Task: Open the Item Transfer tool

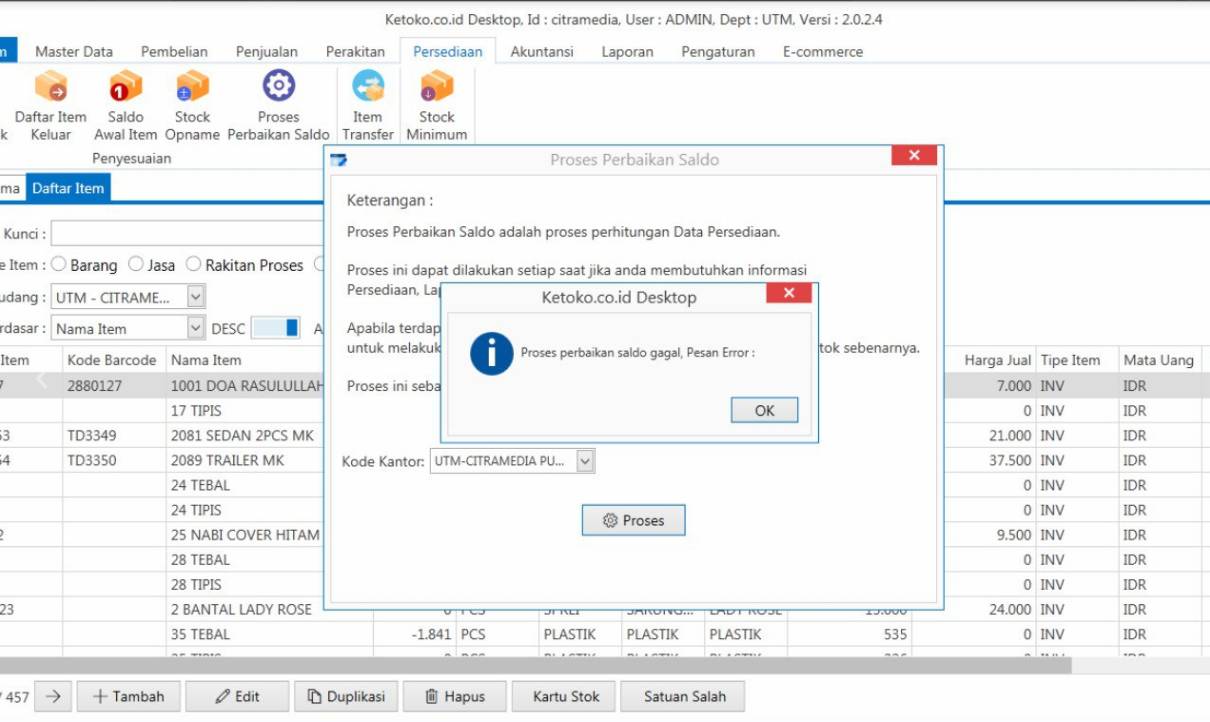Action: coord(368,88)
